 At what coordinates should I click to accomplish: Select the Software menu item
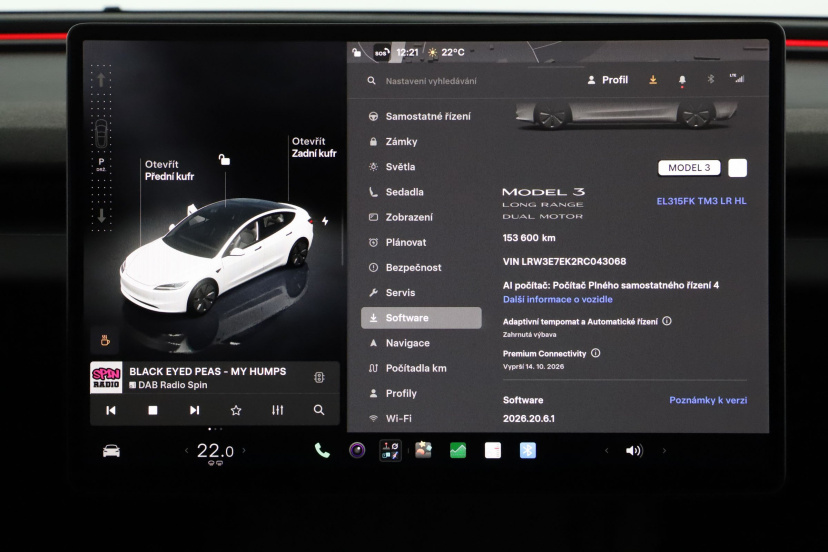point(421,318)
